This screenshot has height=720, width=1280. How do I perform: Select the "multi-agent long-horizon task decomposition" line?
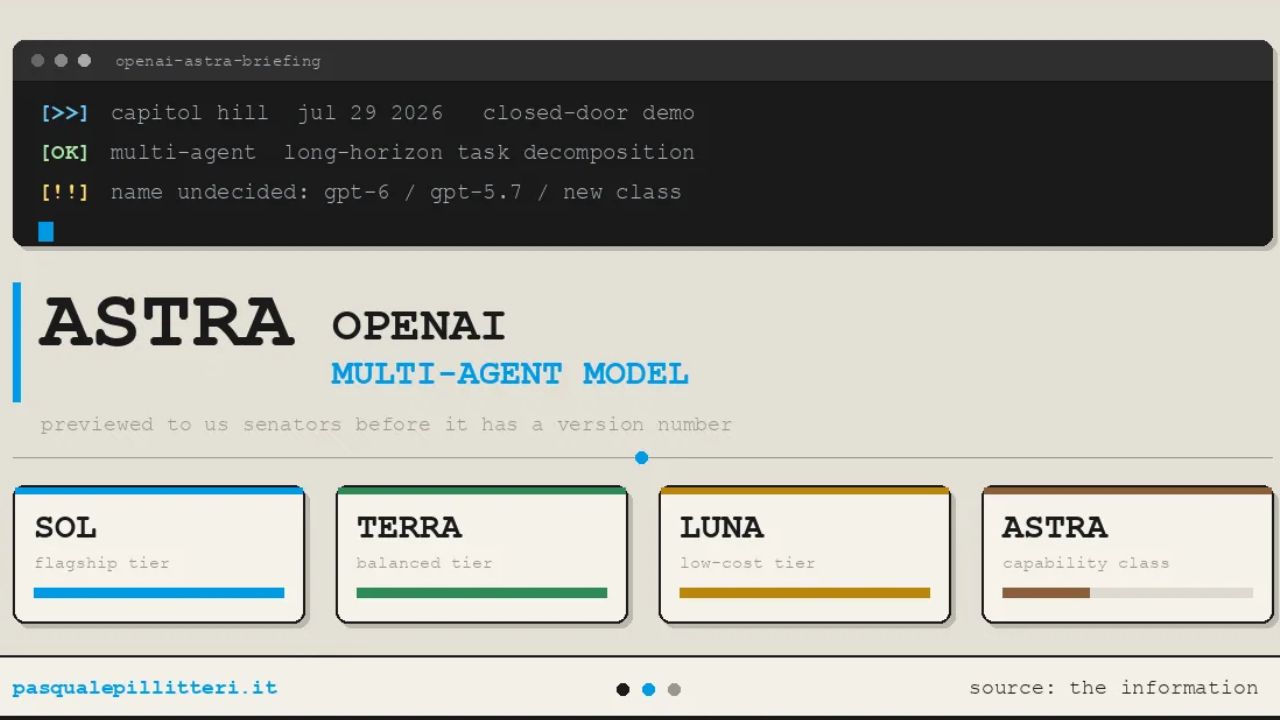point(402,153)
